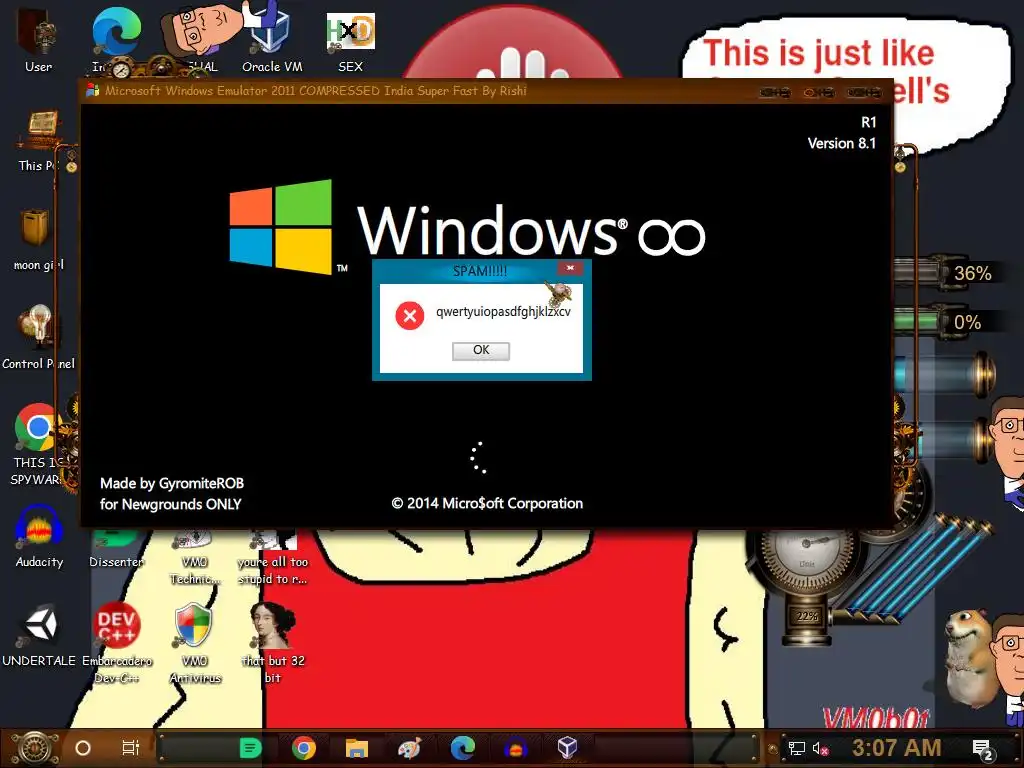Open the VMO Technic desktop icon
The height and width of the screenshot is (768, 1024).
coord(195,556)
